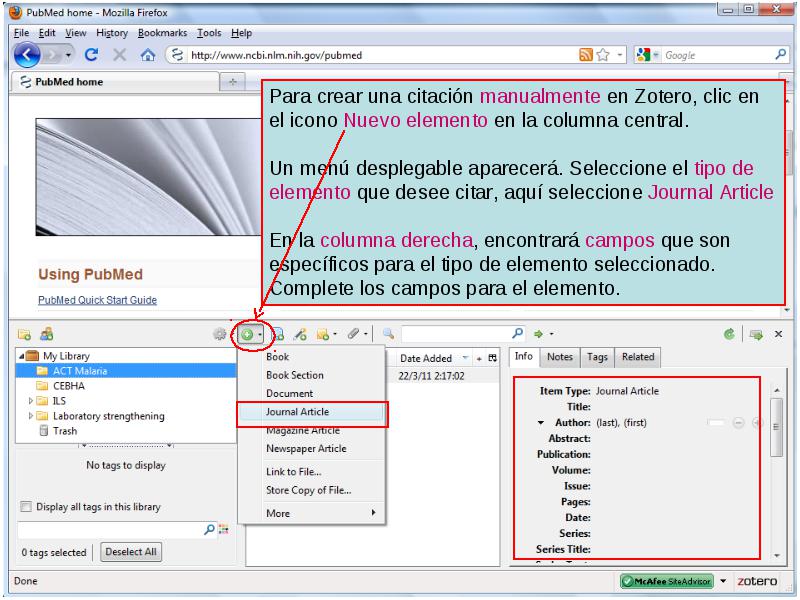Click the Info pane vertical scrollbar thumb
Image resolution: width=800 pixels, height=600 pixels.
(776, 428)
